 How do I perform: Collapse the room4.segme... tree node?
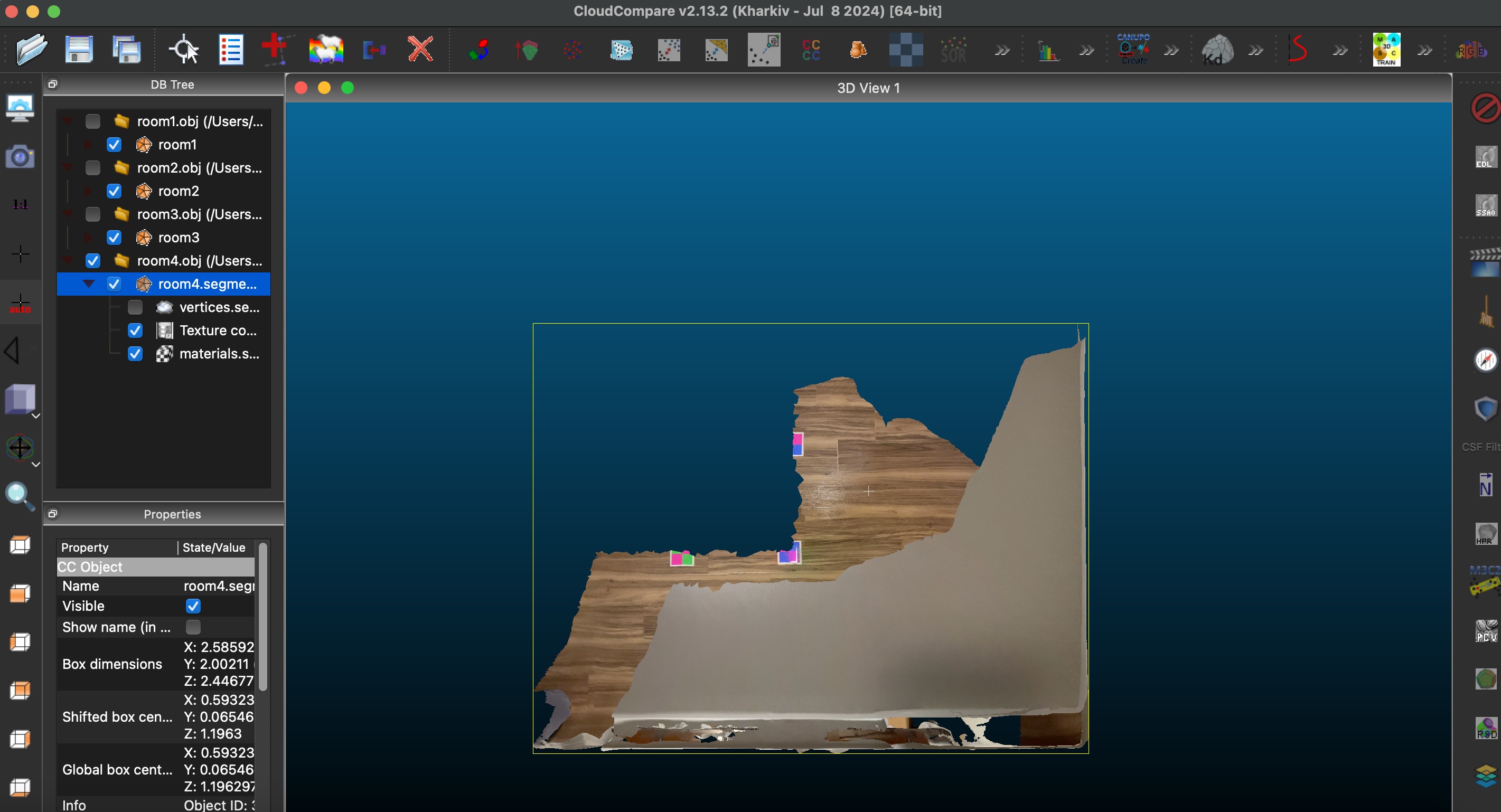89,284
